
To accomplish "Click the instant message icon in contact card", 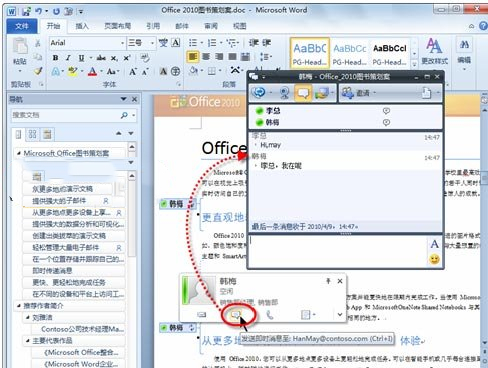I will 236,314.
